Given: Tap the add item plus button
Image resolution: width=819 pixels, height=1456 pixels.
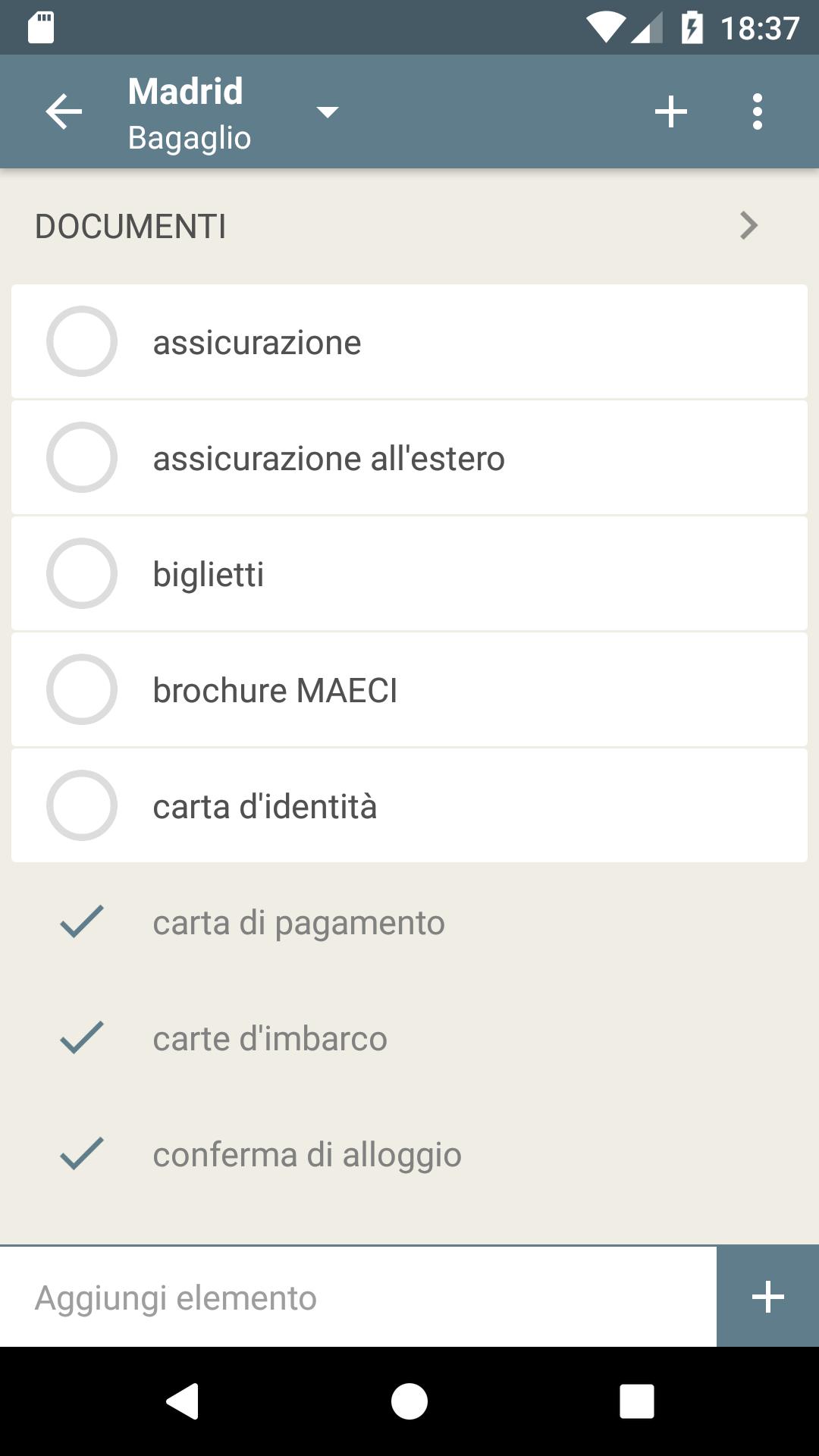Looking at the screenshot, I should 767,1297.
